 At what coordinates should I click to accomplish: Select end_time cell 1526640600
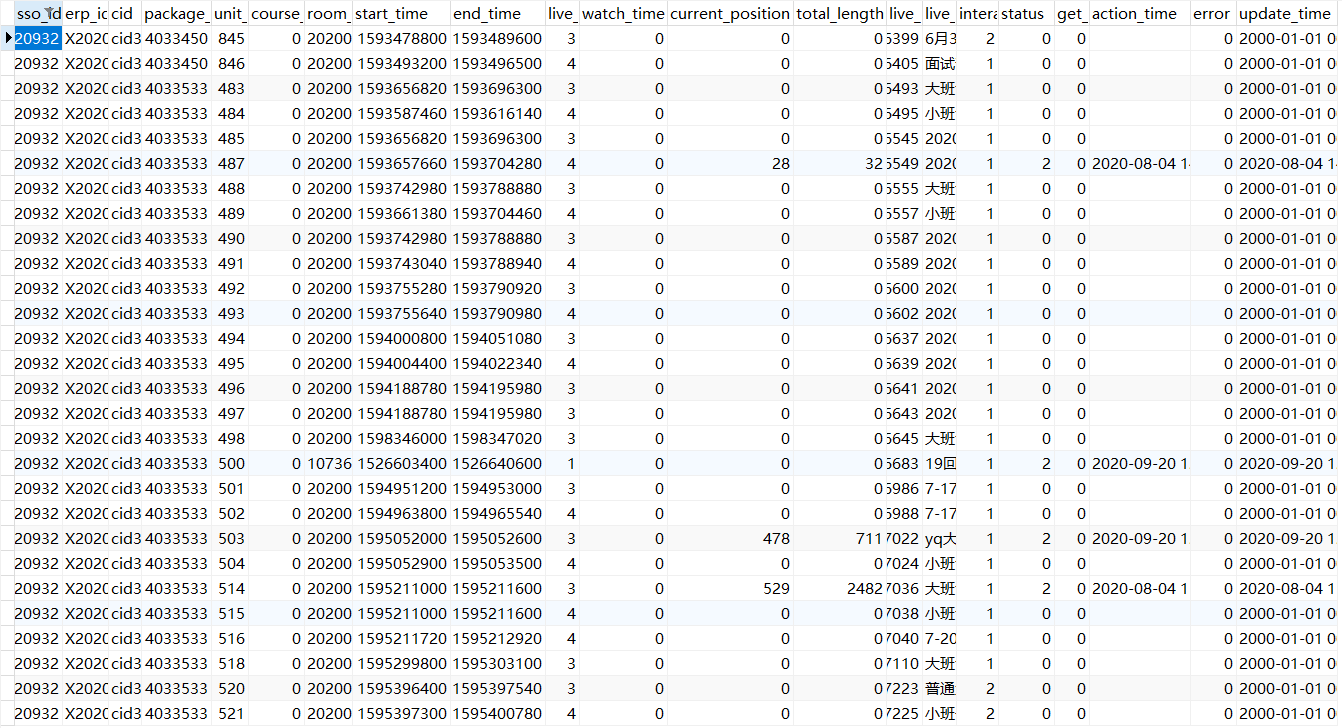tap(497, 463)
